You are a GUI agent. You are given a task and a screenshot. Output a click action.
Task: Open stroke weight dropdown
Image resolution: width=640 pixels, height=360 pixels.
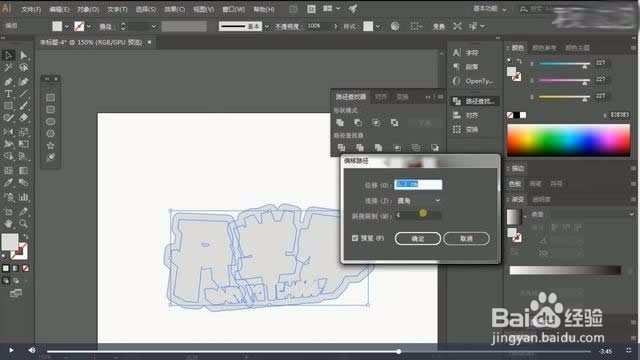pos(153,27)
